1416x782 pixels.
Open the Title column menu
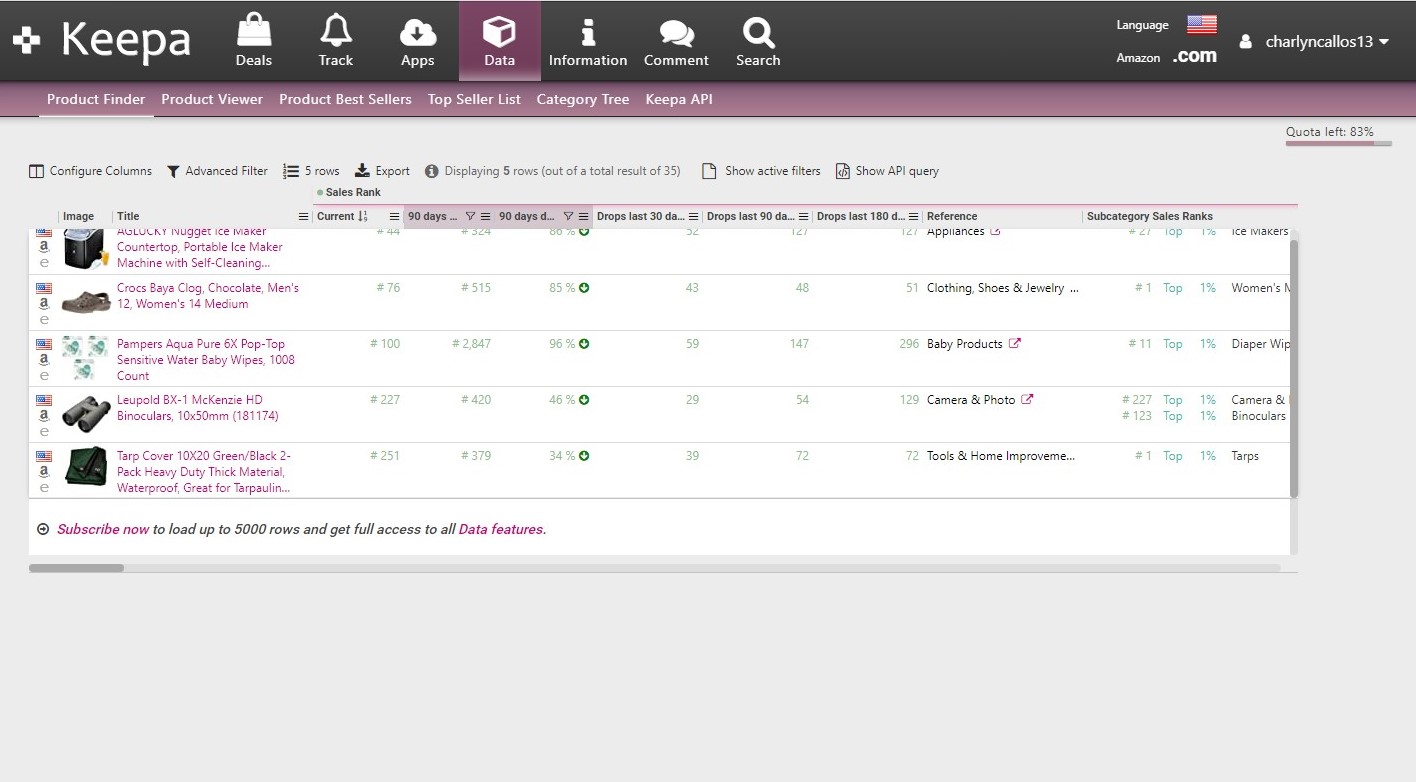tap(304, 216)
